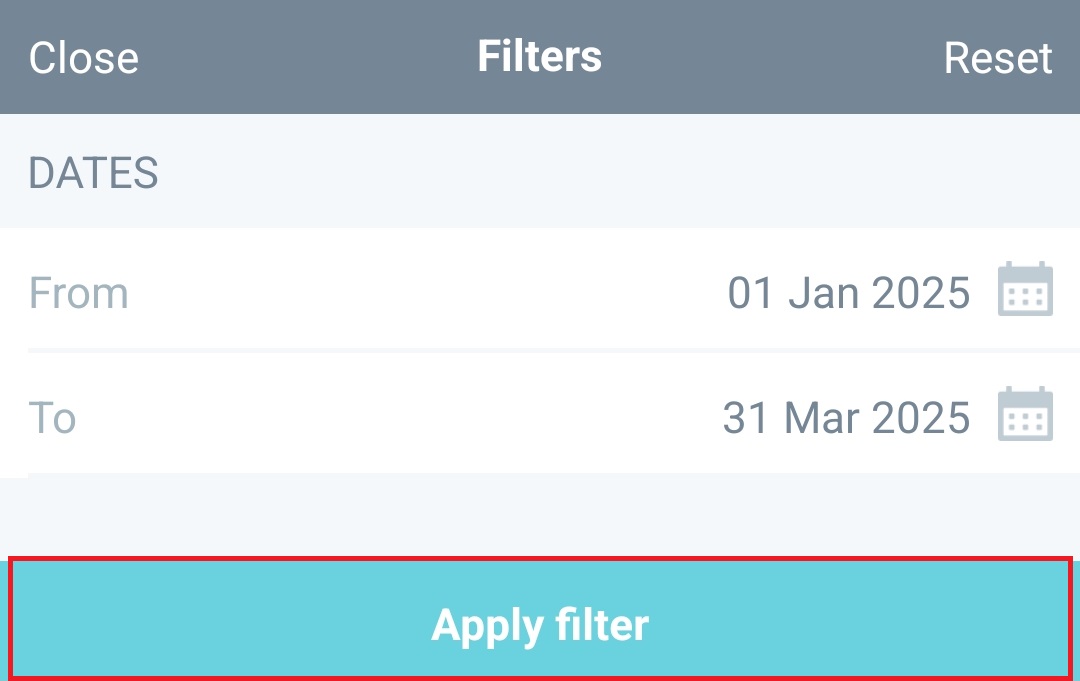Click the DATES section header
Image resolution: width=1080 pixels, height=681 pixels.
(x=93, y=173)
